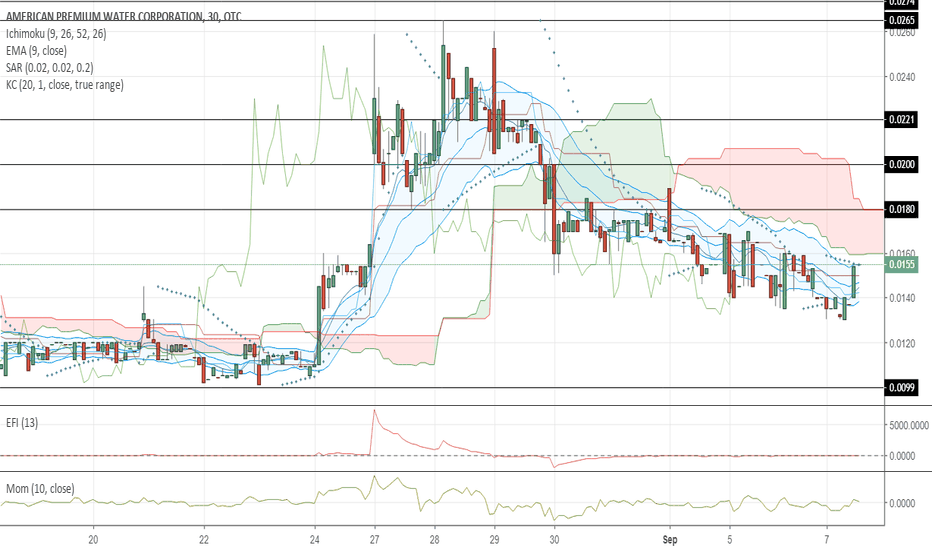This screenshot has width=932, height=550.
Task: Select the SAR (0.02, 0.02, 0.2) indicator label
Action: click(49, 68)
